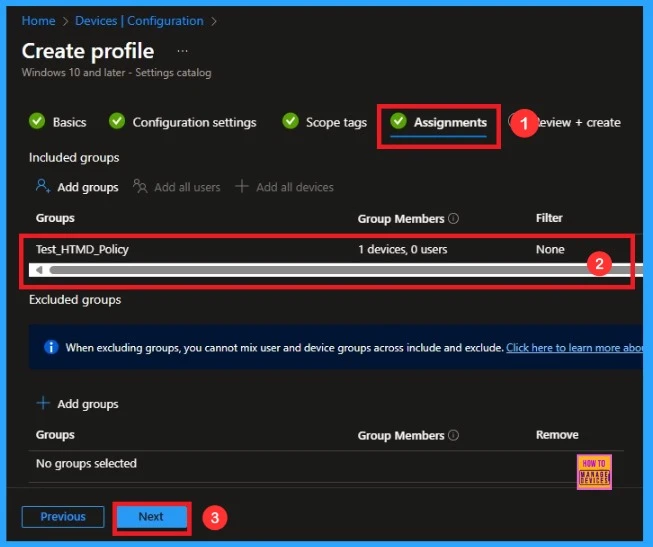
Task: Select the Assignments tab
Action: click(449, 122)
